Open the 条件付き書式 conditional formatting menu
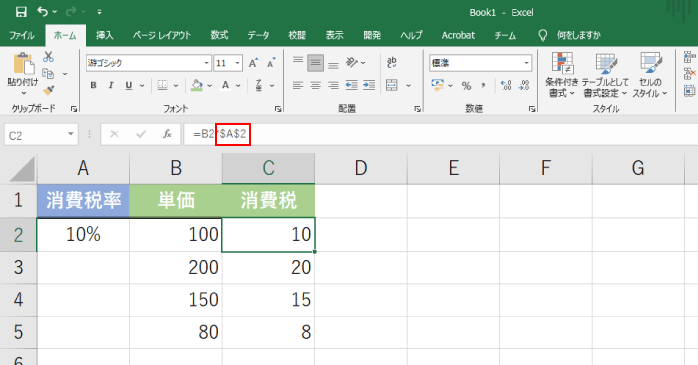The height and width of the screenshot is (365, 698). pos(562,75)
